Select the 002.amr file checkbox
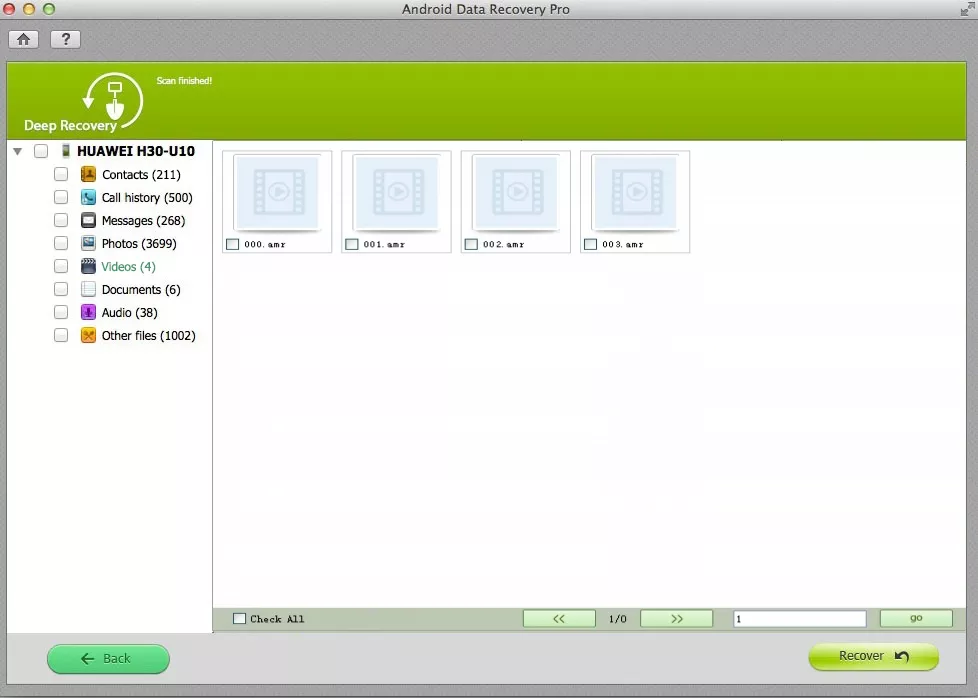Screen dimensions: 978x698 [472, 245]
